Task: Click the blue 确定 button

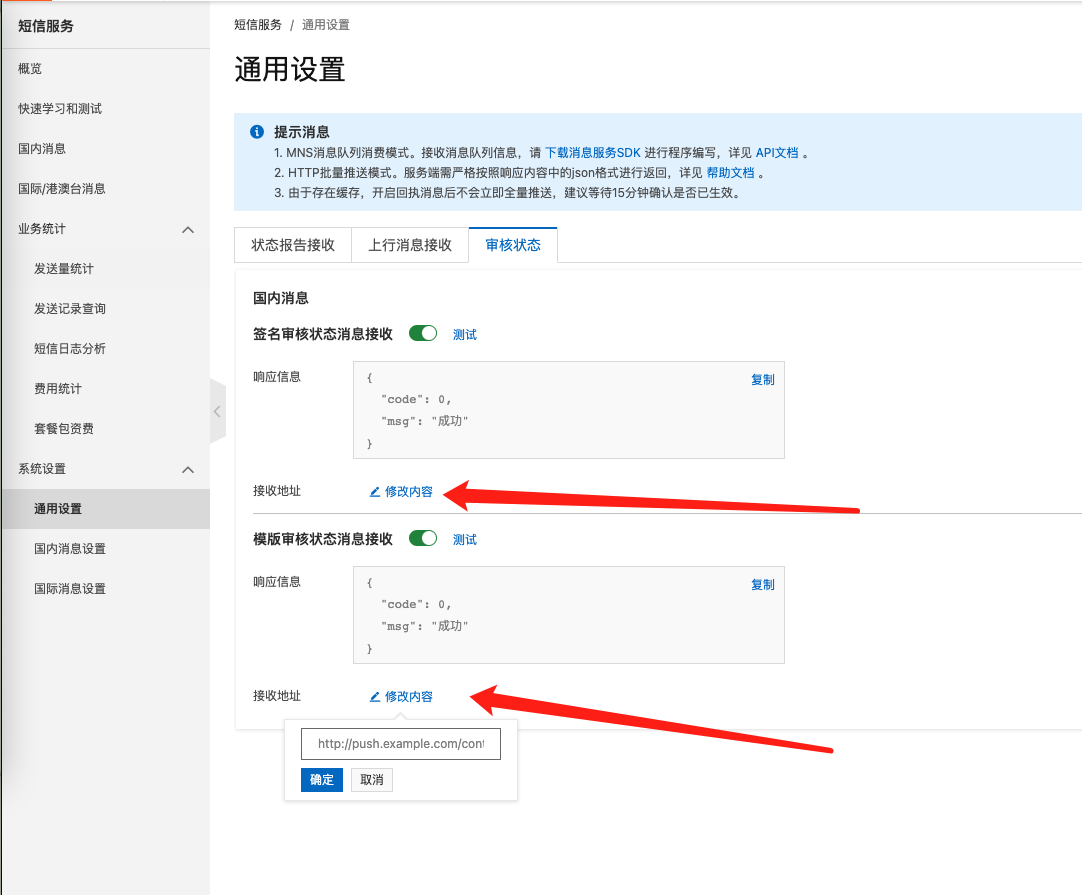Action: pos(322,780)
